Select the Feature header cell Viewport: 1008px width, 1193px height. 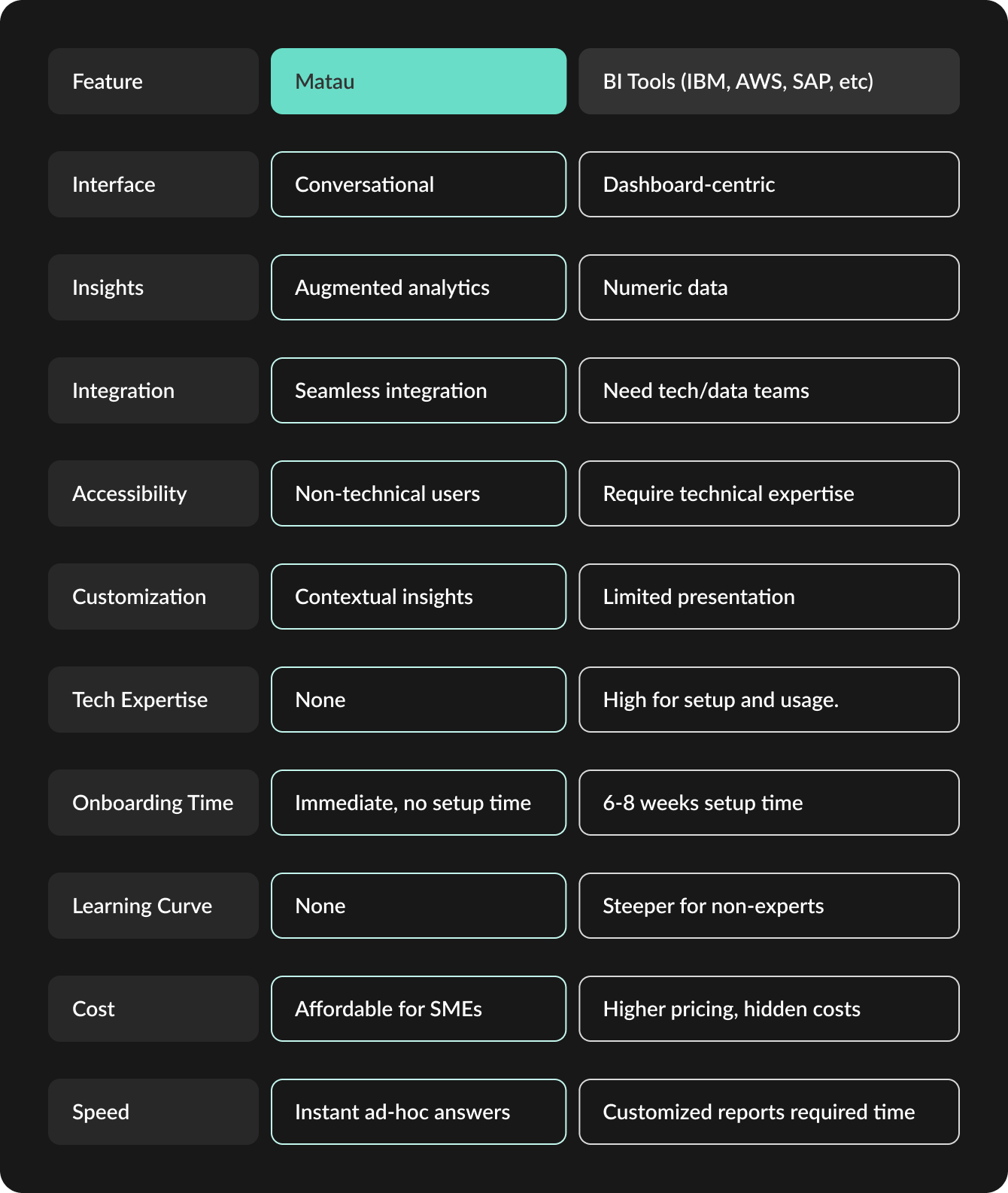click(x=153, y=81)
